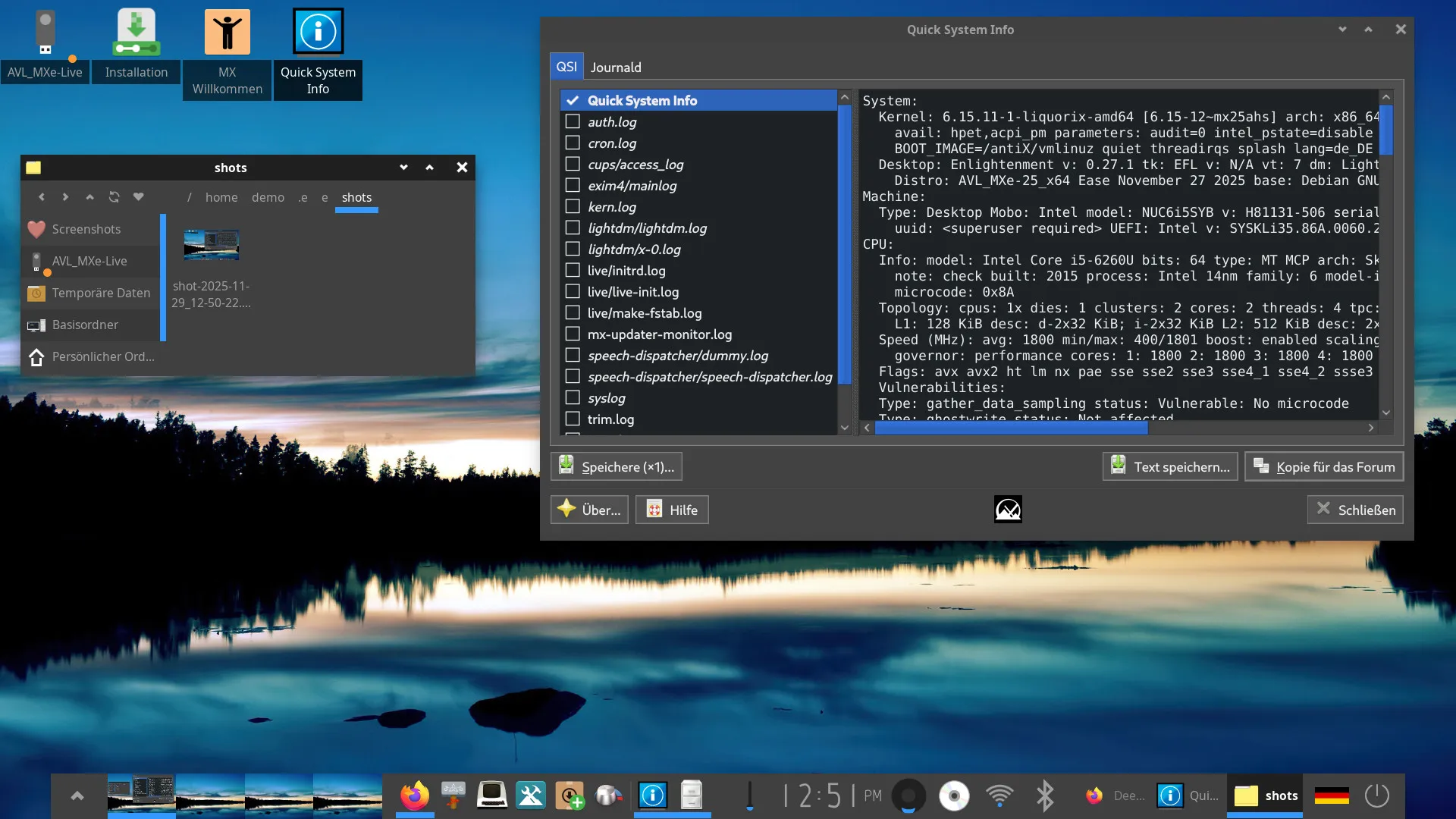Tick the syslog checkbox
The height and width of the screenshot is (819, 1456).
pyautogui.click(x=573, y=397)
